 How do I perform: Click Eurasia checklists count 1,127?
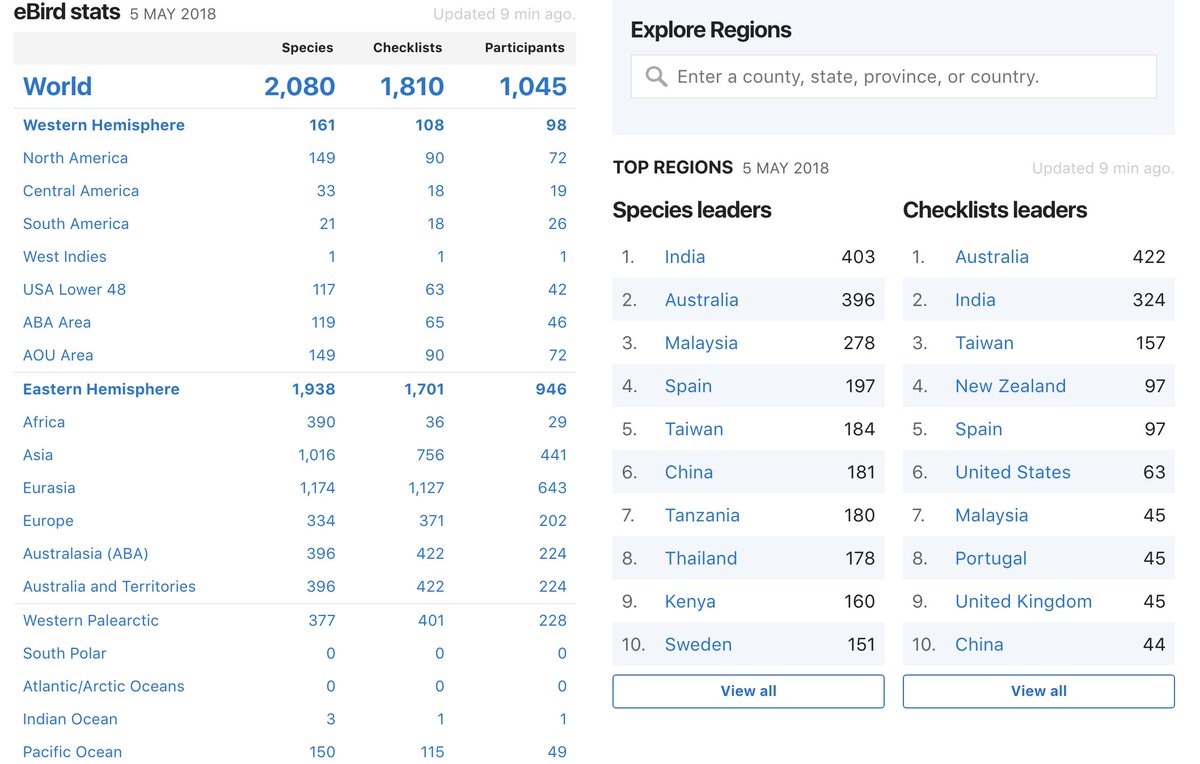tap(426, 488)
